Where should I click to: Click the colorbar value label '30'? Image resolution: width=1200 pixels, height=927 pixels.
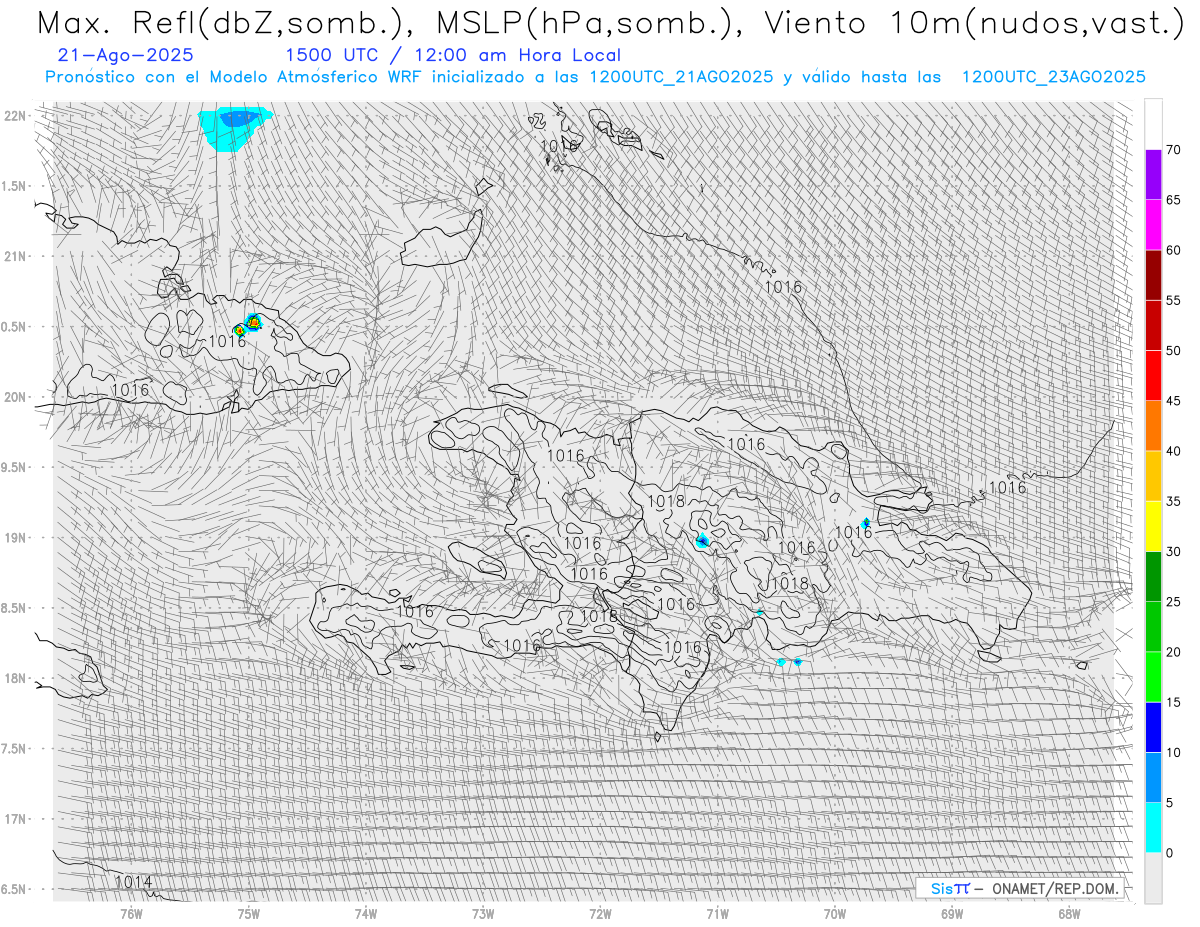[1173, 552]
